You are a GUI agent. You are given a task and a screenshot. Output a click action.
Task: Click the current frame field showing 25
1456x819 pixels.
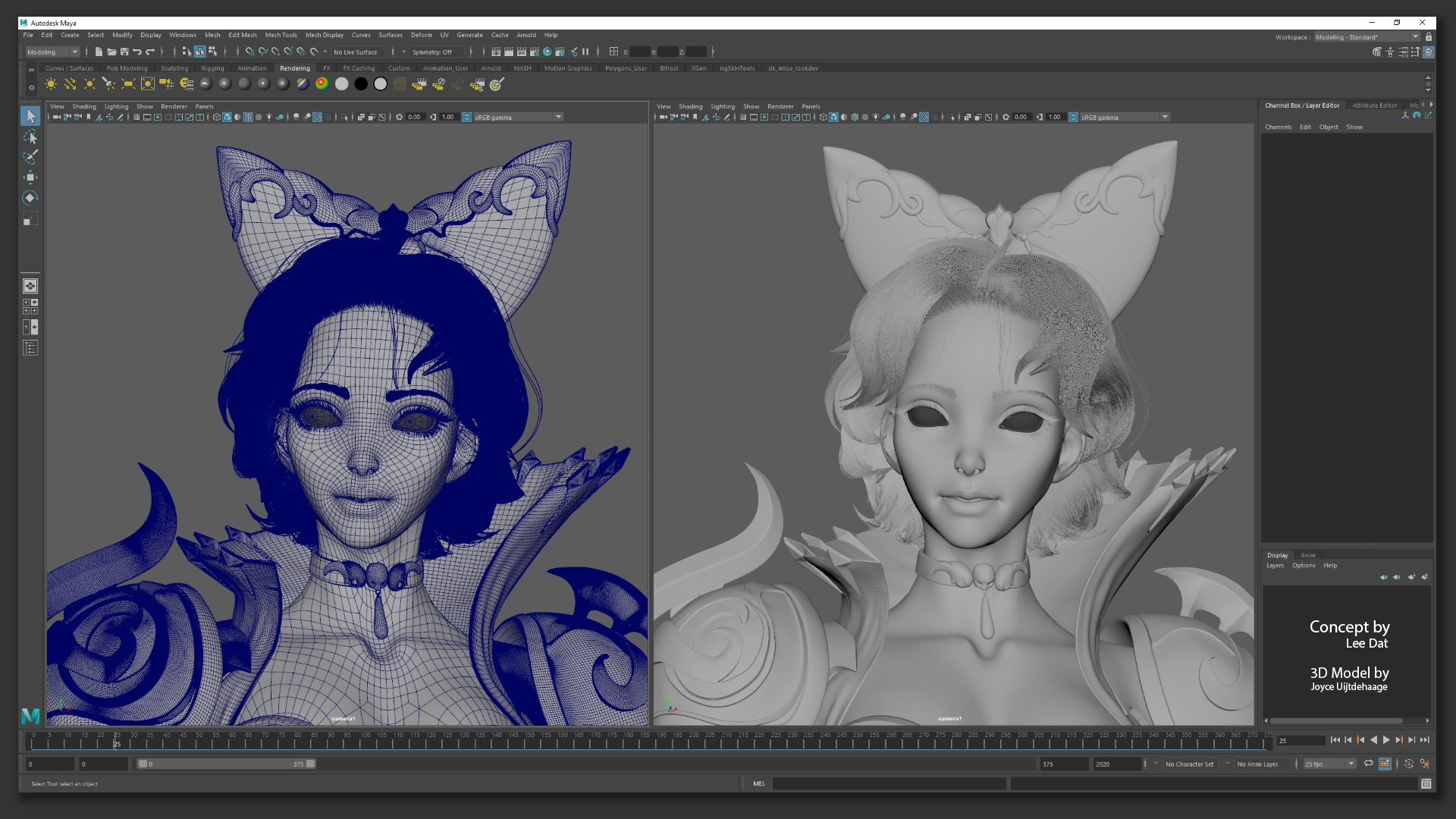tap(1301, 741)
